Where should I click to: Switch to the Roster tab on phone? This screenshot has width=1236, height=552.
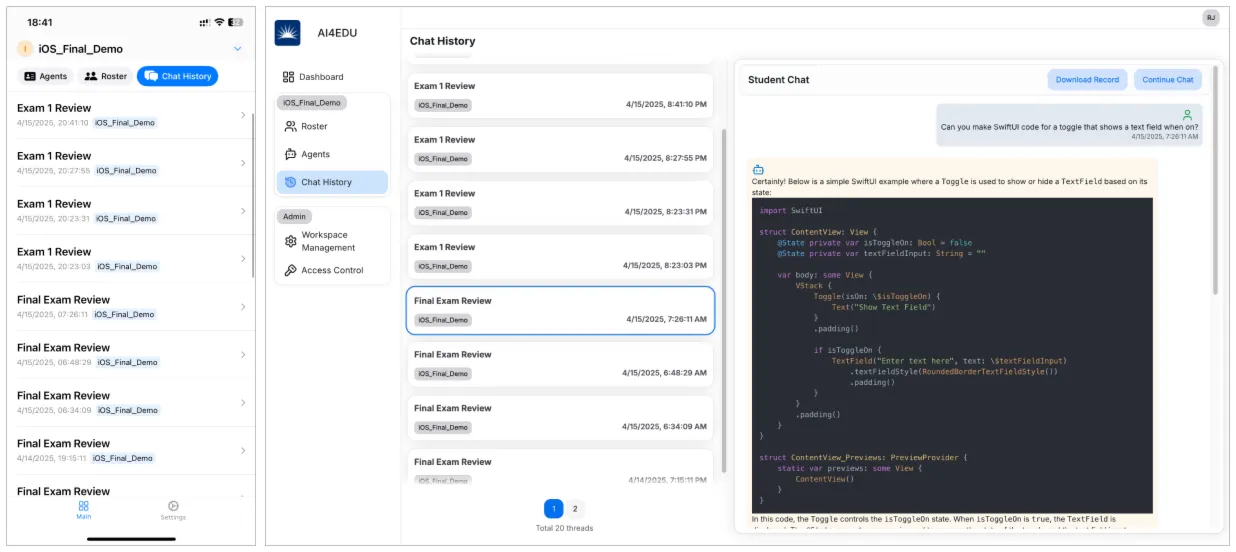click(105, 76)
